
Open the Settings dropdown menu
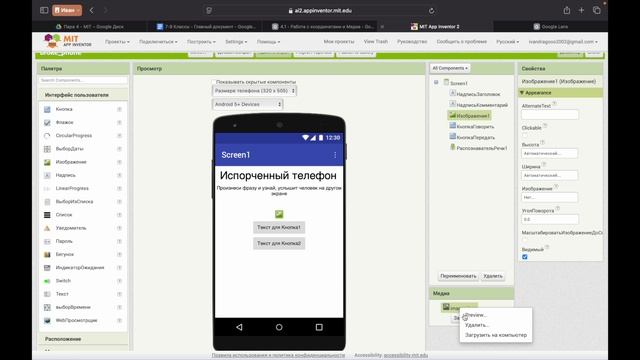(x=236, y=42)
